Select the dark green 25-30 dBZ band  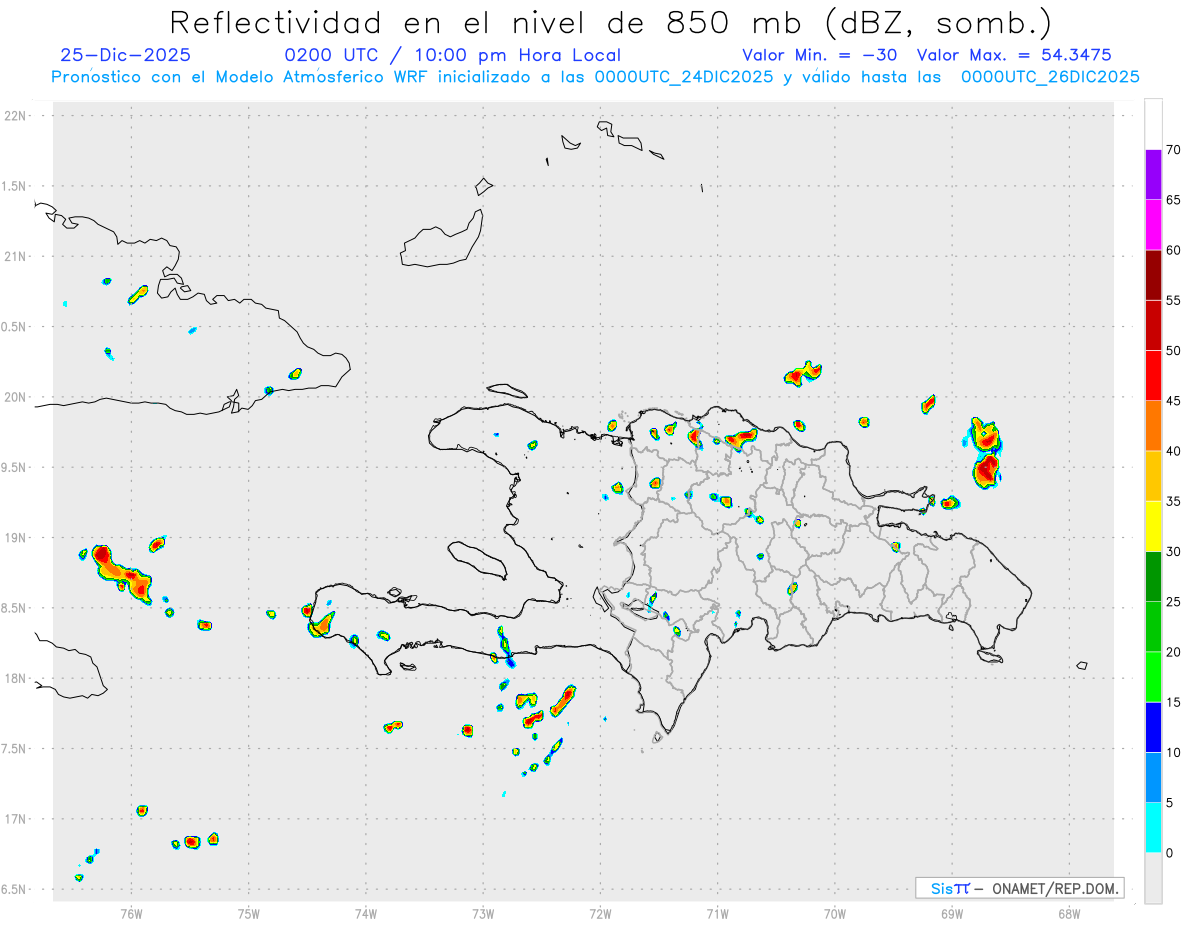point(1153,577)
